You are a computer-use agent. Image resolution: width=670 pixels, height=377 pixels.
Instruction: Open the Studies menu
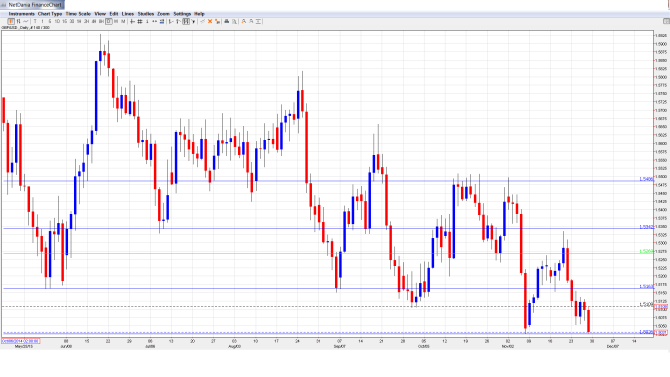pos(146,14)
